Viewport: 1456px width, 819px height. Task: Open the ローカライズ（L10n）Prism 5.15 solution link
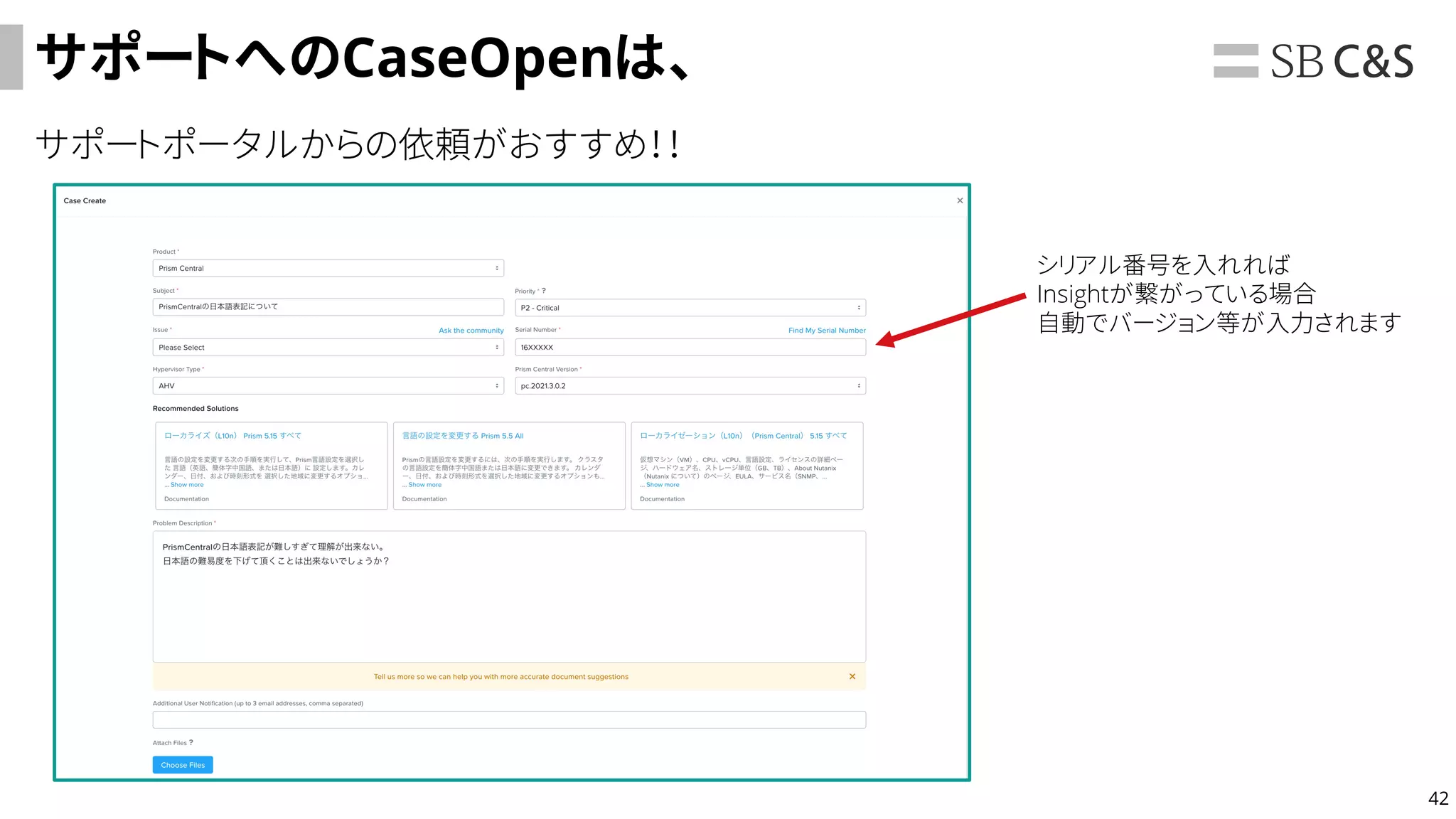(x=232, y=436)
